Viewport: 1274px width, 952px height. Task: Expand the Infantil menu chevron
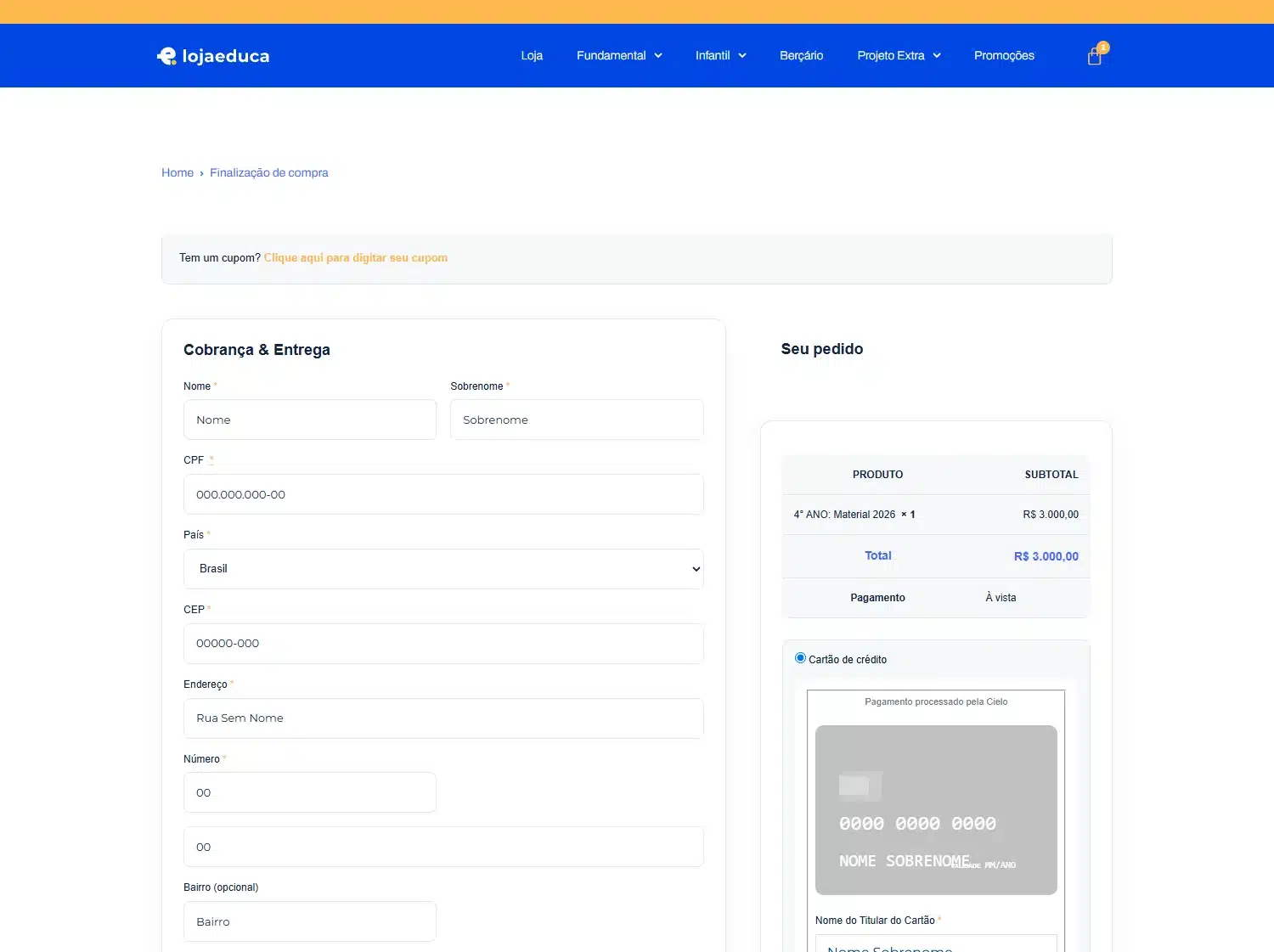[742, 56]
